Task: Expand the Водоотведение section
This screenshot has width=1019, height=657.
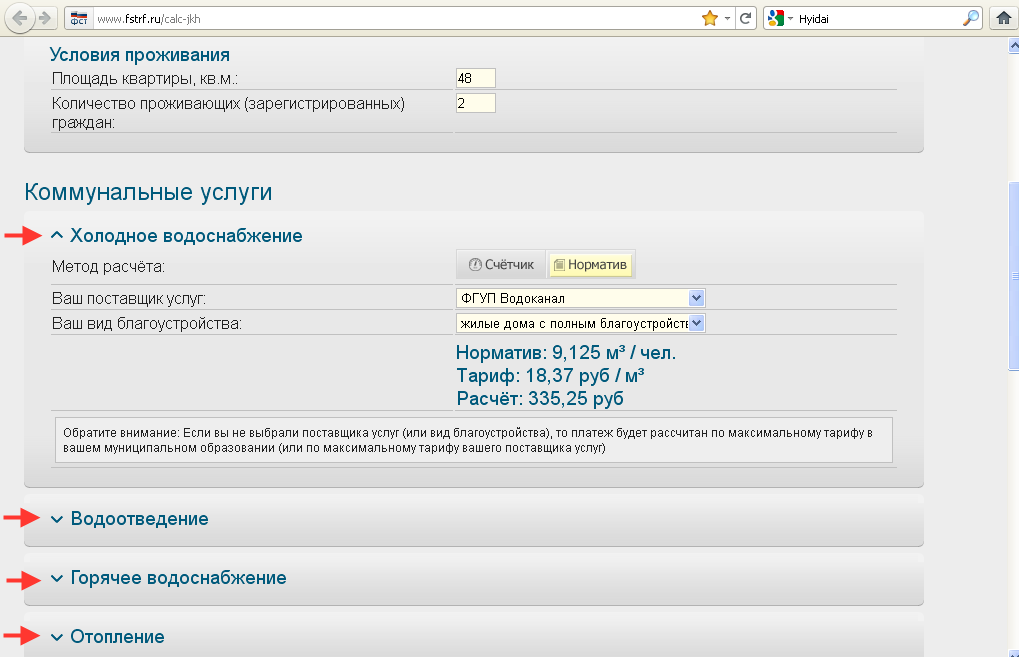Action: (129, 519)
